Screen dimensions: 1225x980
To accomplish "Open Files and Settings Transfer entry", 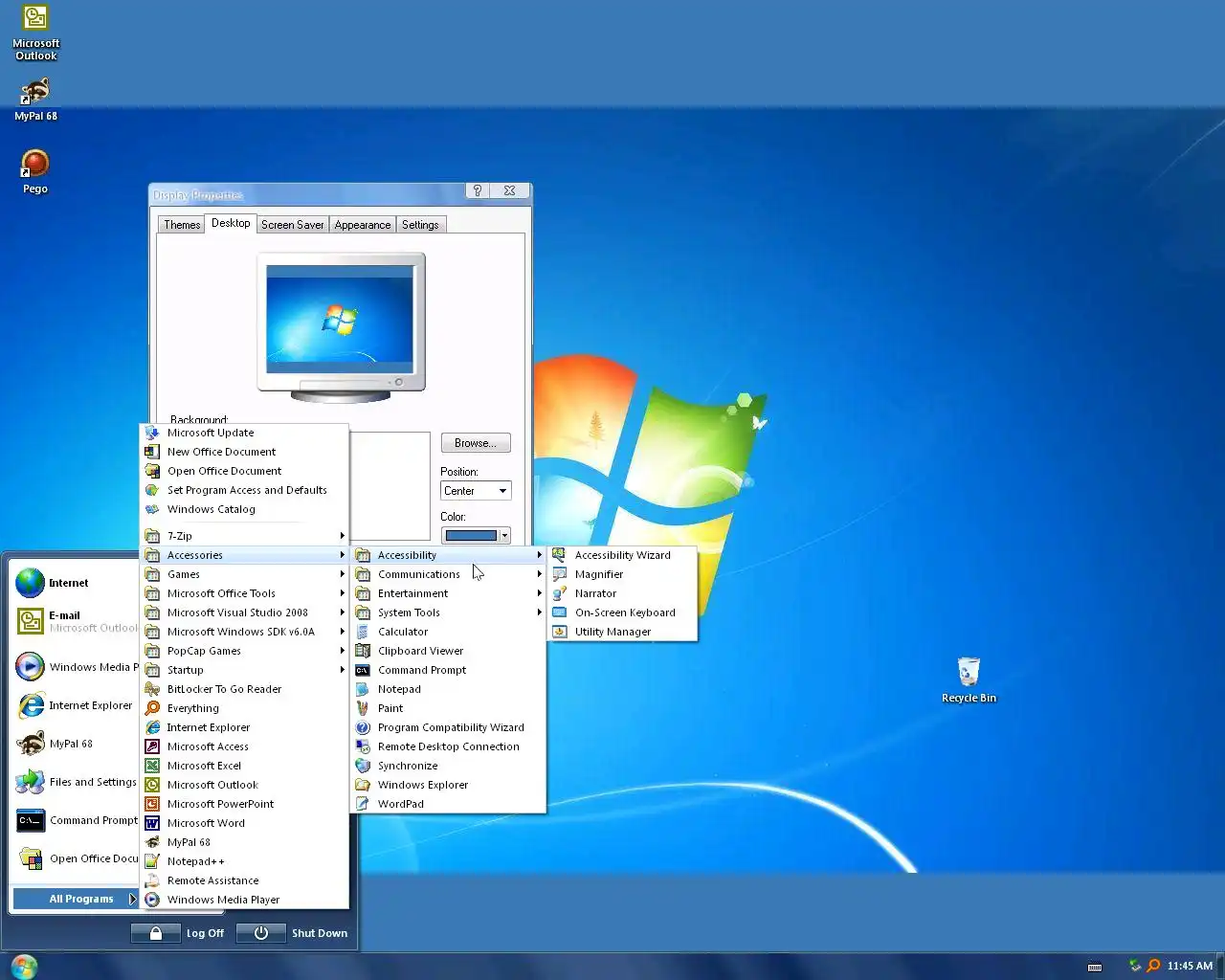I will (77, 782).
